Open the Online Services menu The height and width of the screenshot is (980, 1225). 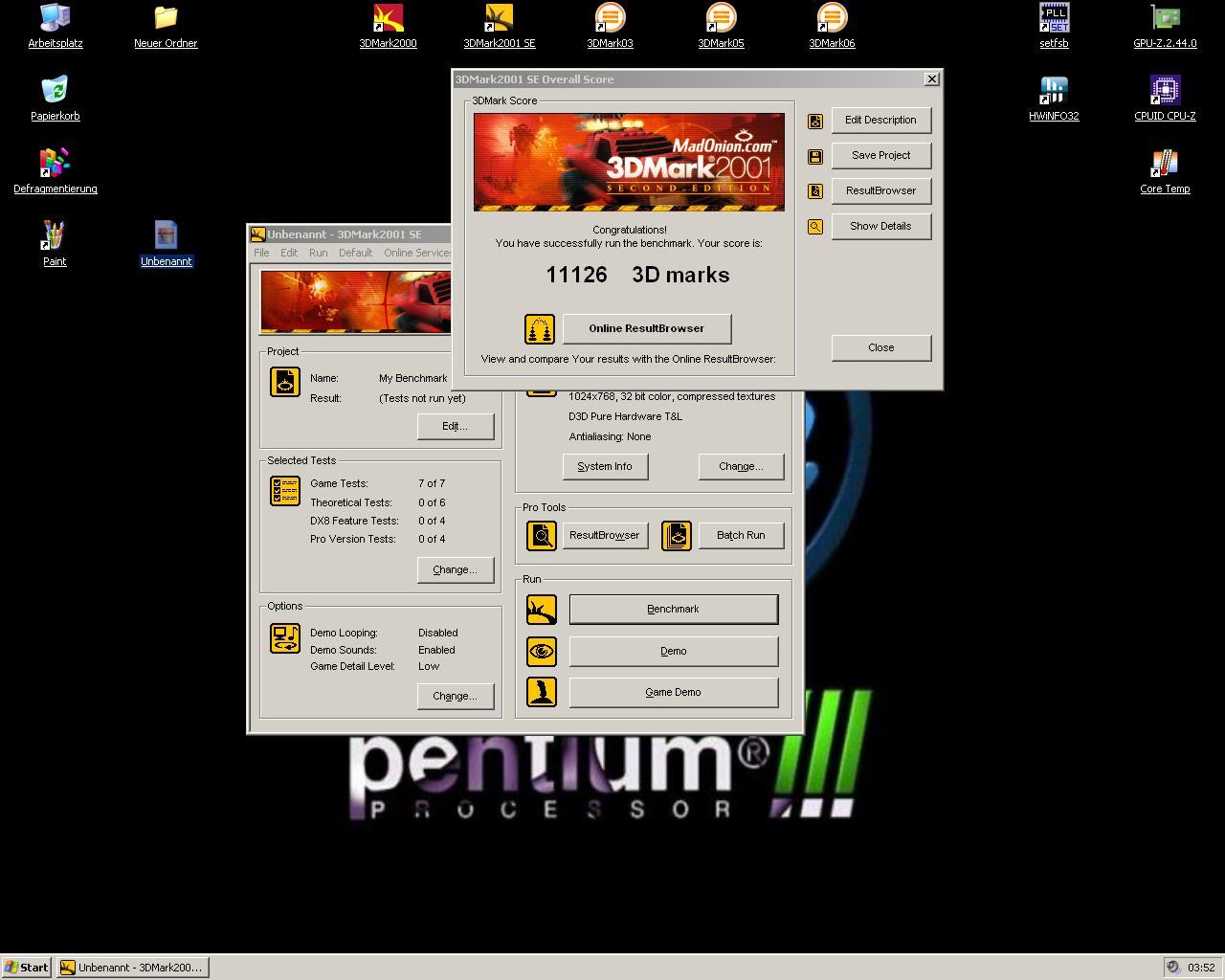pos(416,253)
